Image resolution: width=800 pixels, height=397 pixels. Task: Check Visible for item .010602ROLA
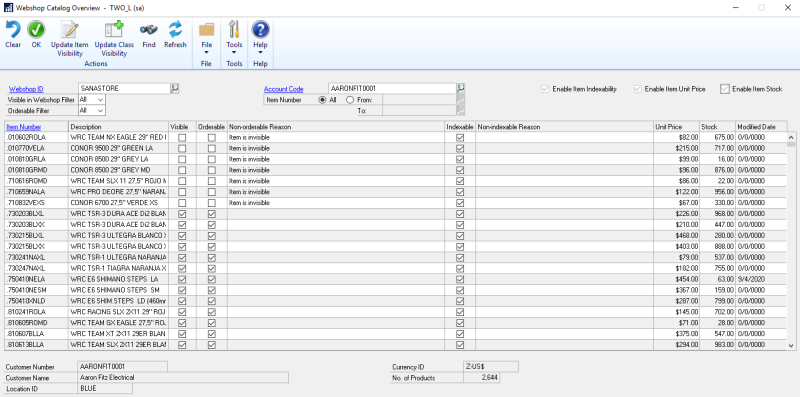tap(182, 137)
